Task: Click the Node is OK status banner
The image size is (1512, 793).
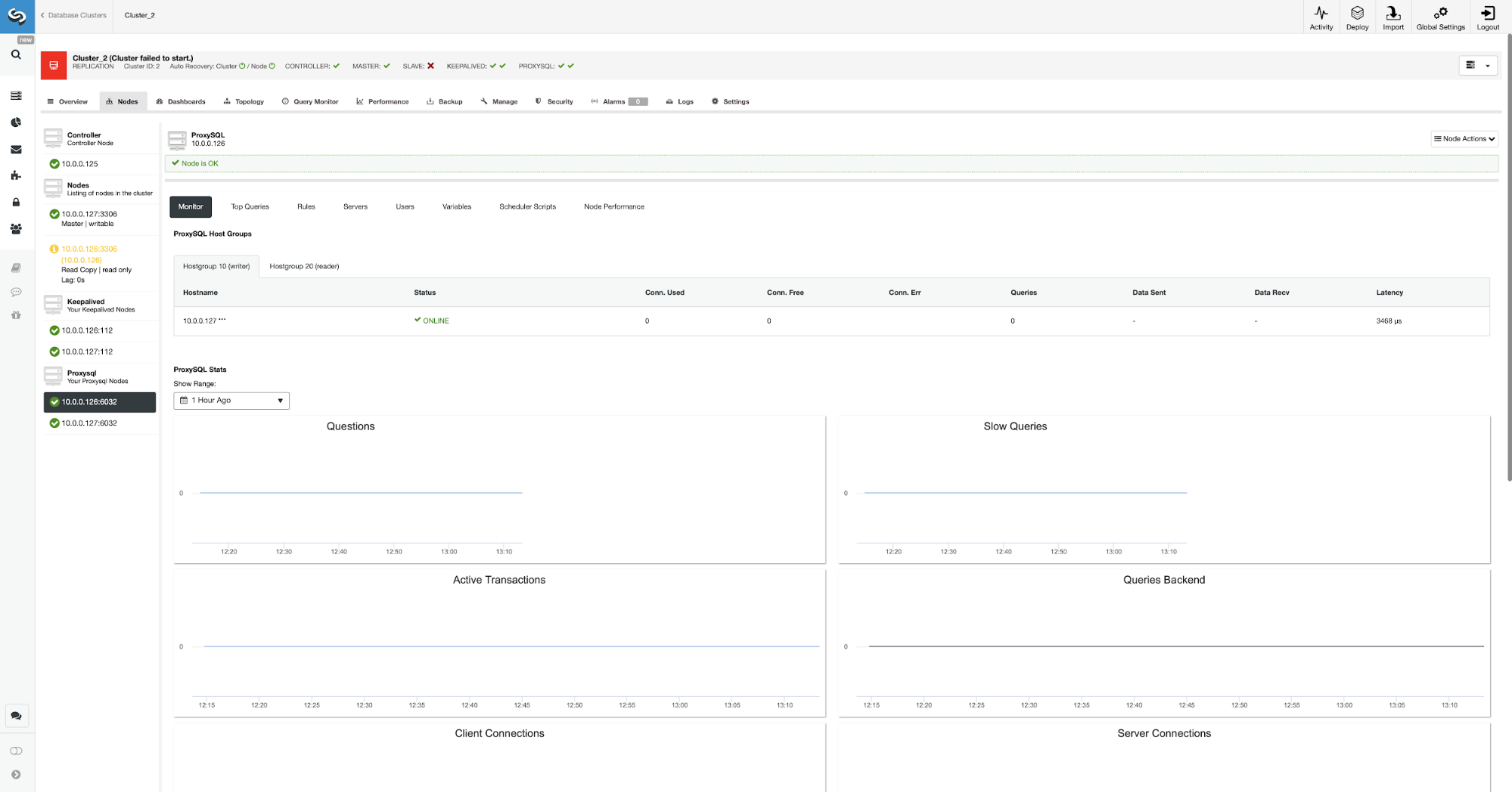Action: pyautogui.click(x=831, y=163)
